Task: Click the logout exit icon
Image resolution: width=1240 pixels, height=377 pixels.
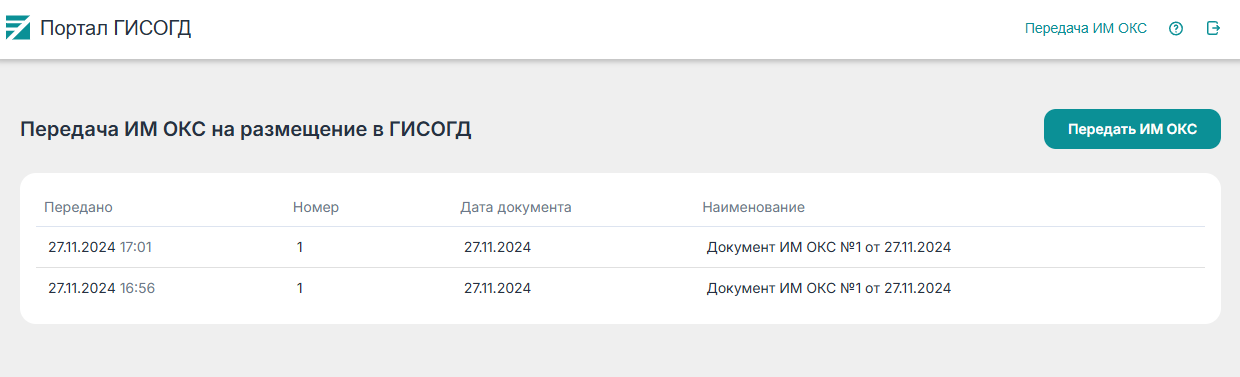Action: (1214, 28)
